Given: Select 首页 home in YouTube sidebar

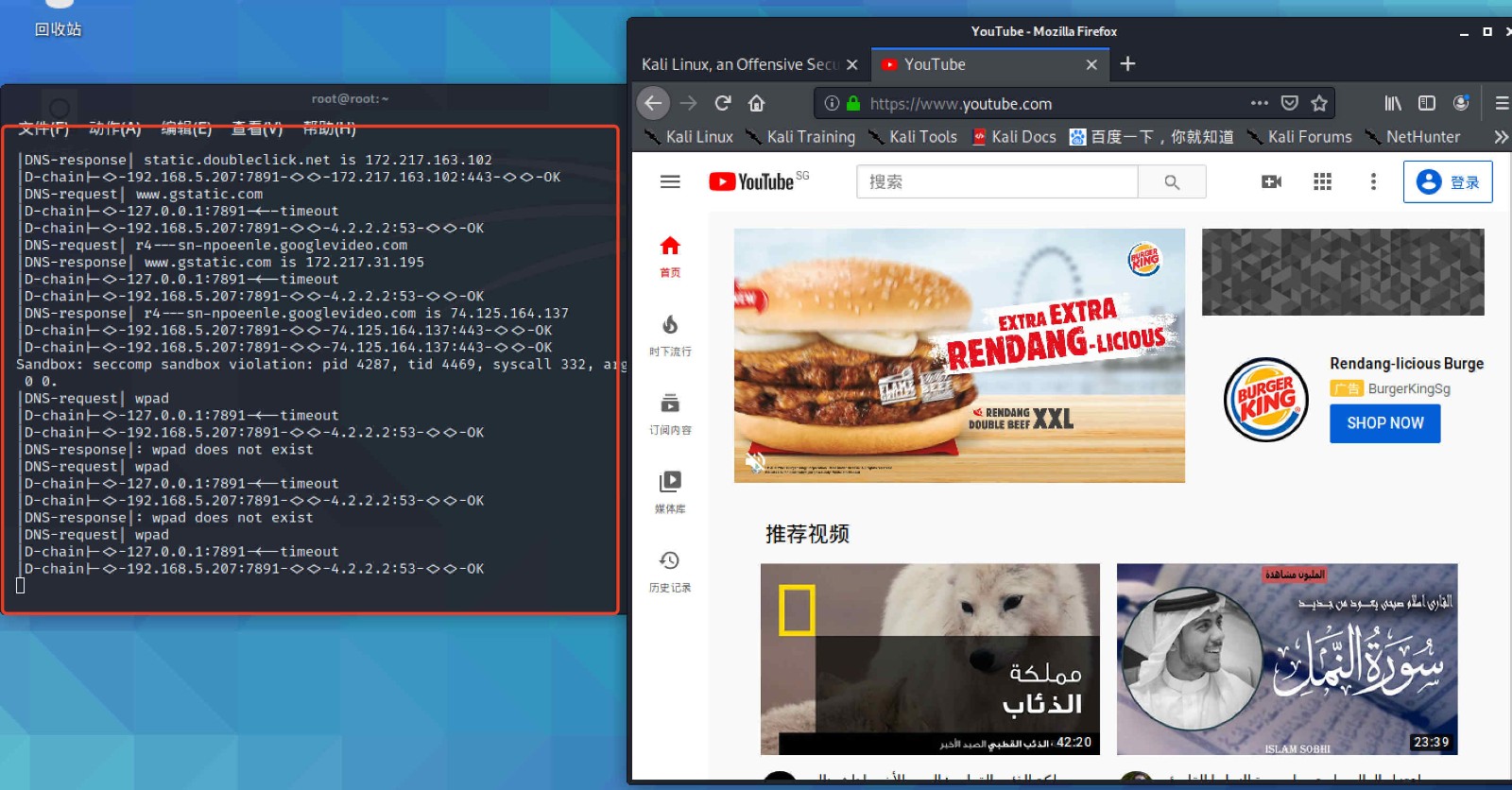Looking at the screenshot, I should click(x=670, y=256).
